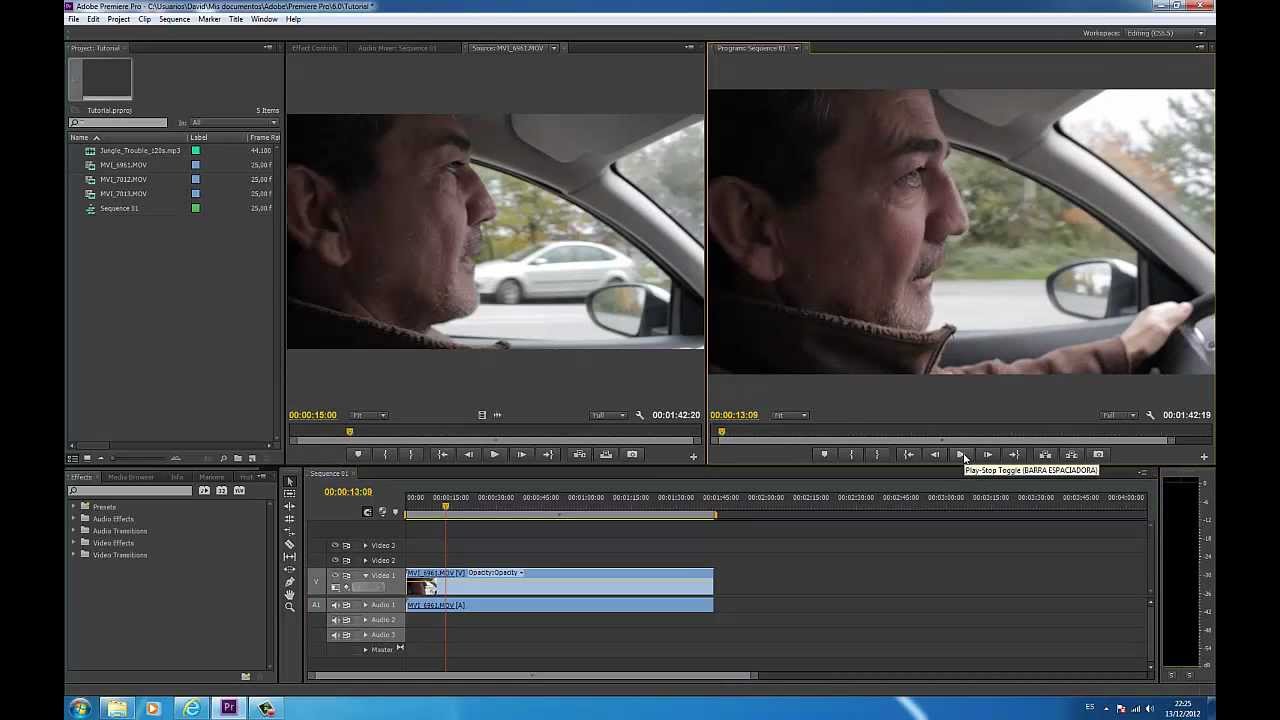Expand the Video 3 track
1280x720 pixels.
pos(365,545)
